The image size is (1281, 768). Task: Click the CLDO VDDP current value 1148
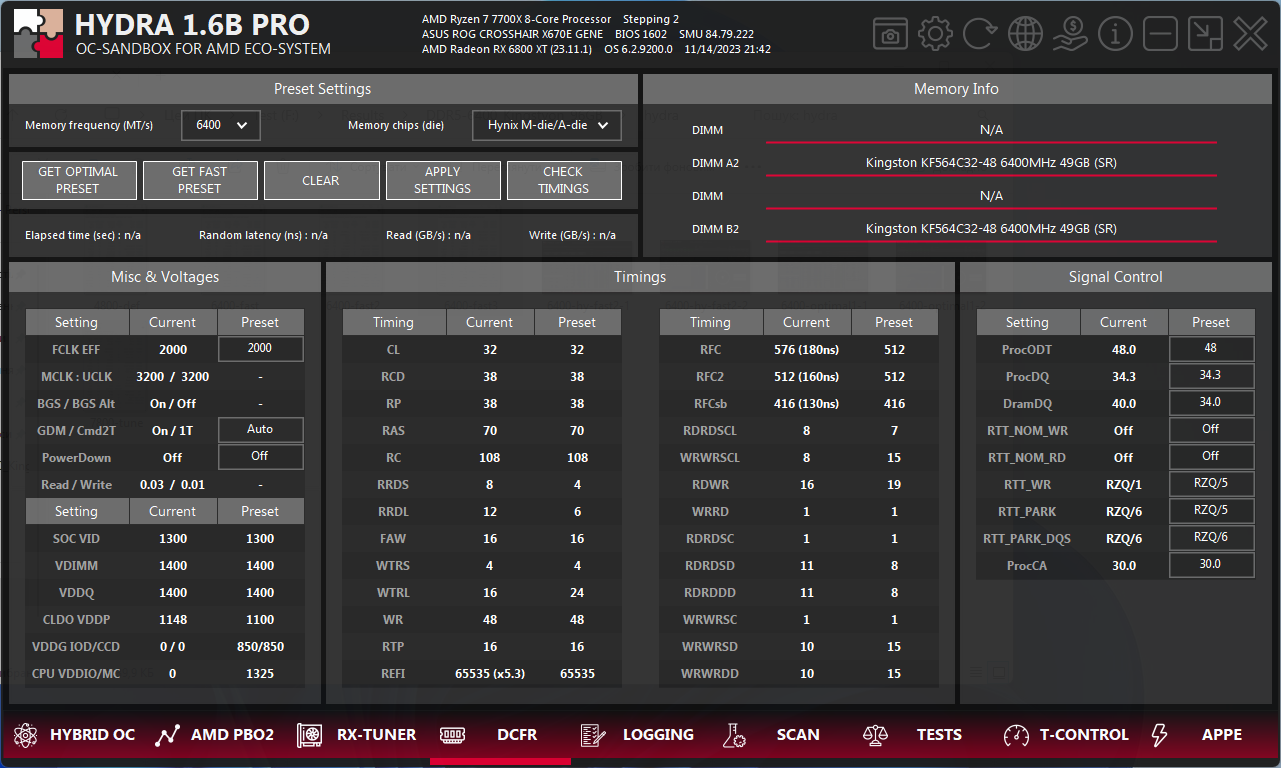(x=173, y=620)
